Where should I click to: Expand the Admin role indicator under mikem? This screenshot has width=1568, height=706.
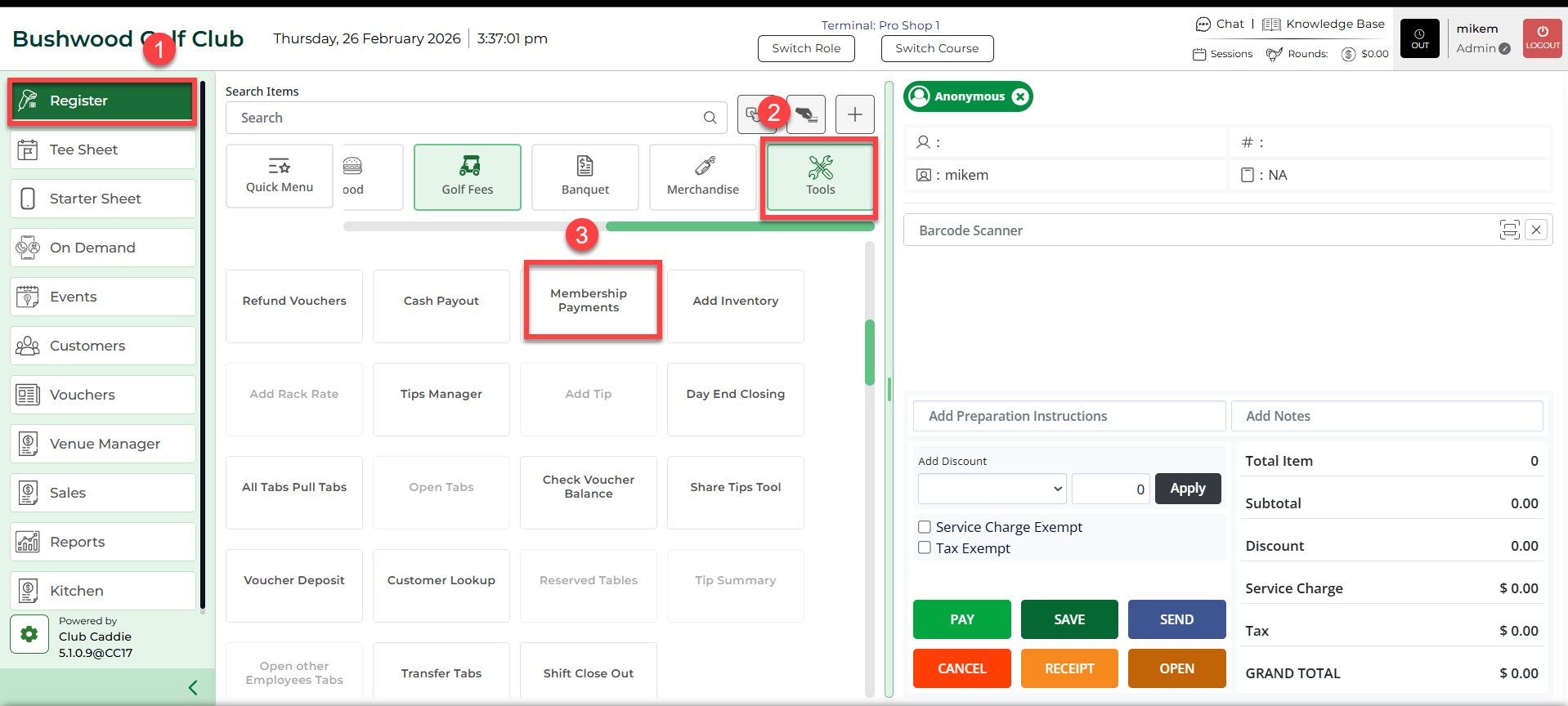[x=1504, y=49]
